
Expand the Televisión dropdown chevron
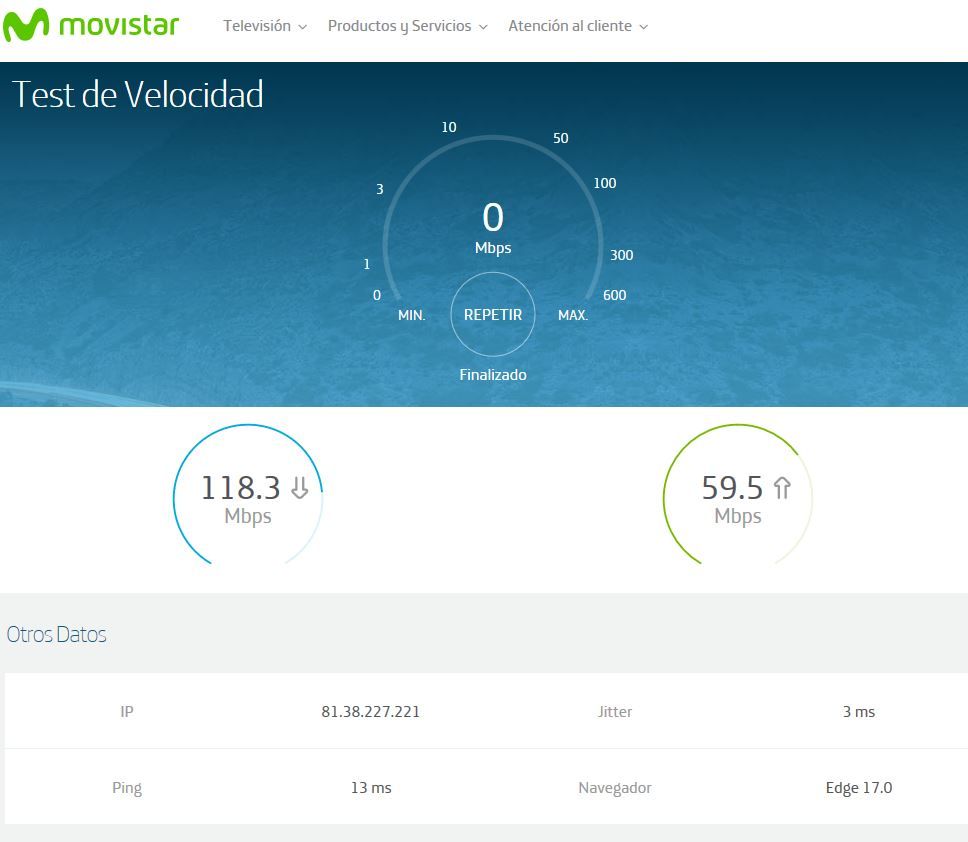303,27
